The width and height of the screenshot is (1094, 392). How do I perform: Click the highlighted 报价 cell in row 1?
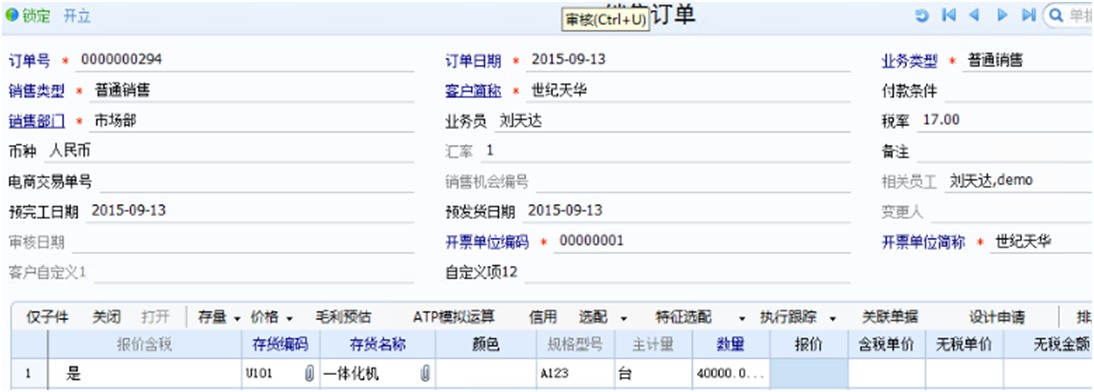coord(809,374)
